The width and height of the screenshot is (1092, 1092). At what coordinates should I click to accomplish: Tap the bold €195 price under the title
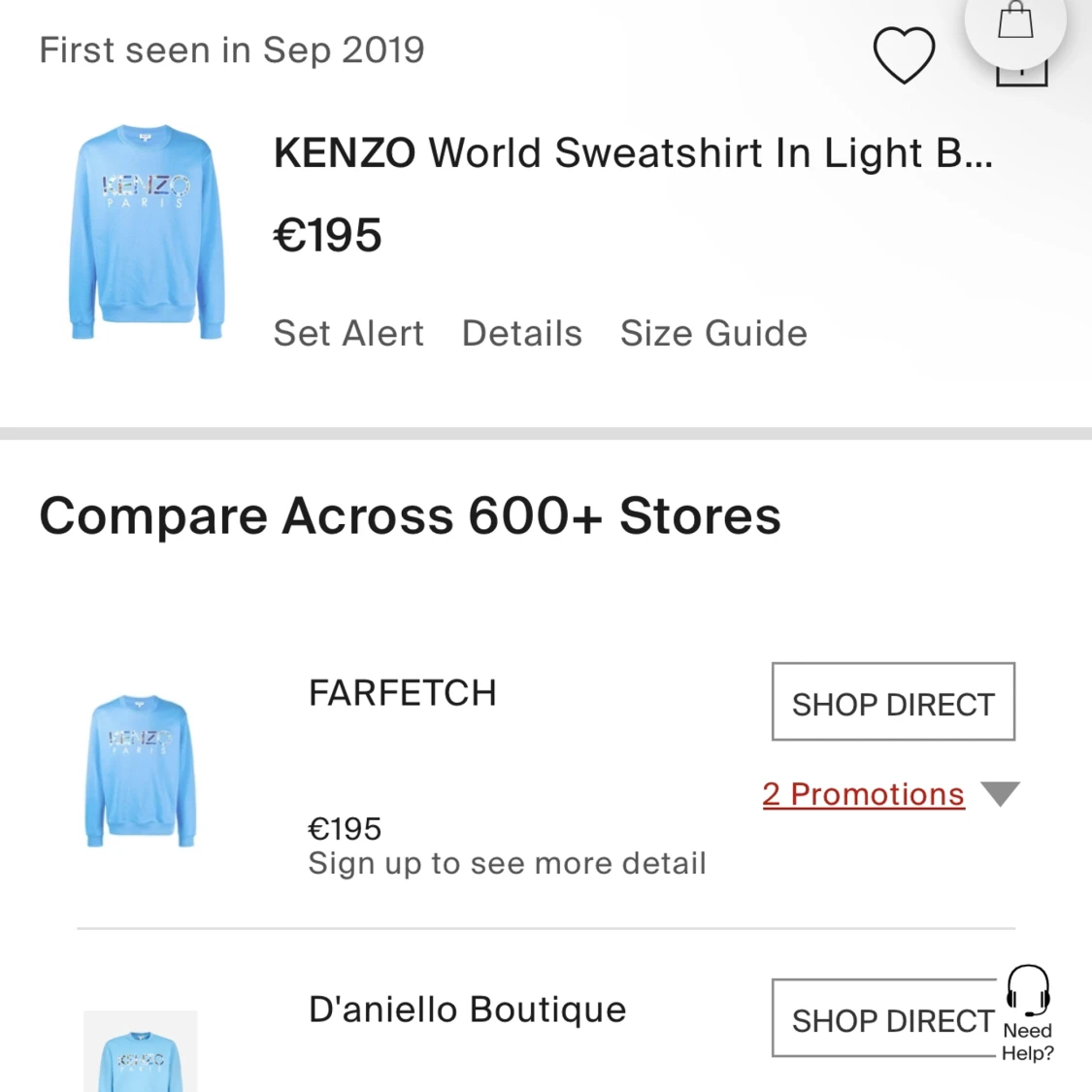328,236
